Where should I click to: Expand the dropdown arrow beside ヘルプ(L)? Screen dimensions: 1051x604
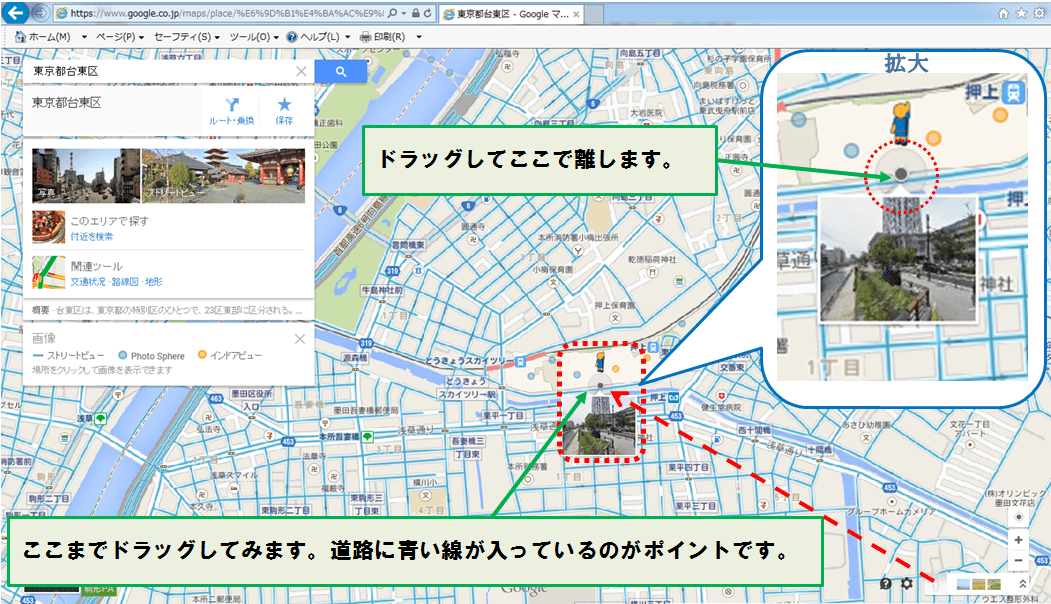click(x=347, y=37)
